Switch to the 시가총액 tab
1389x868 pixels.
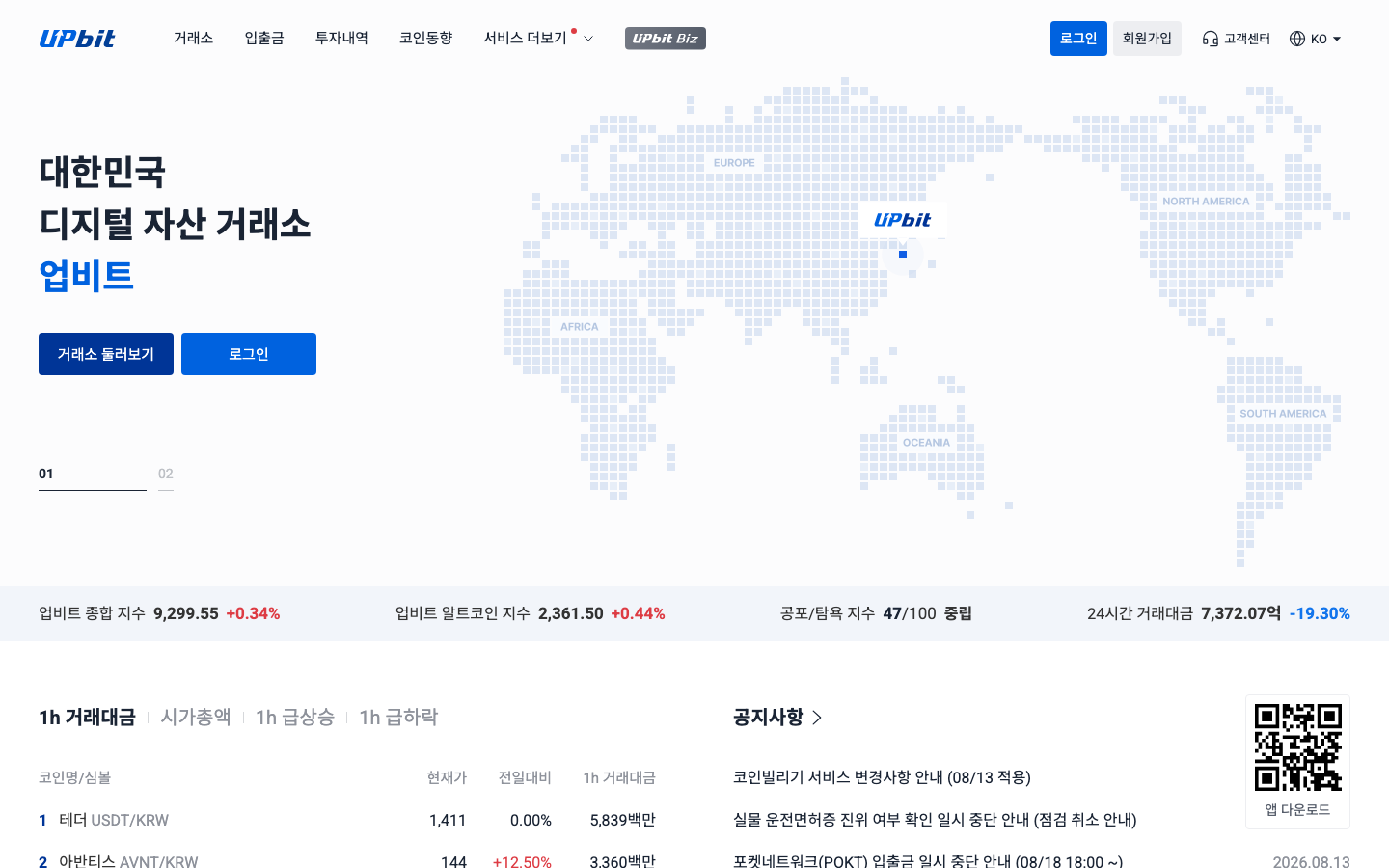[x=196, y=718]
